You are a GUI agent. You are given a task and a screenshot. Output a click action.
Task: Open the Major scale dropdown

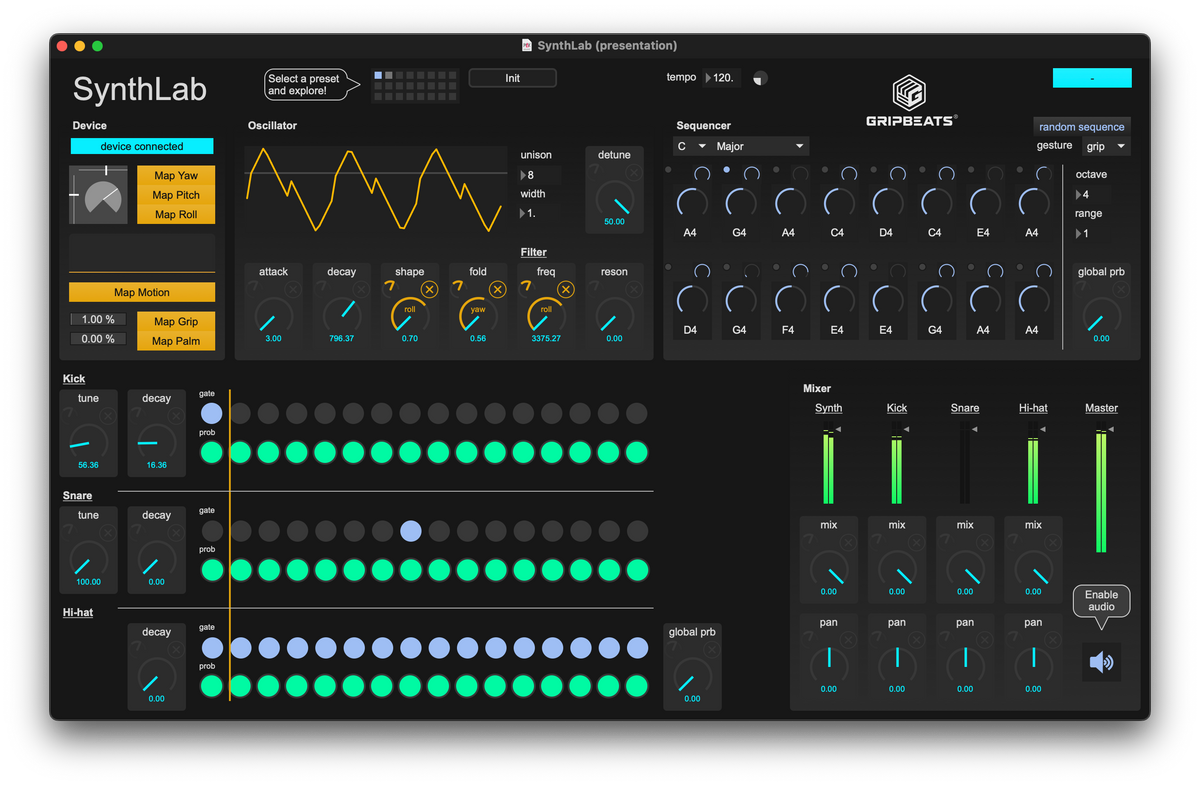coord(760,146)
